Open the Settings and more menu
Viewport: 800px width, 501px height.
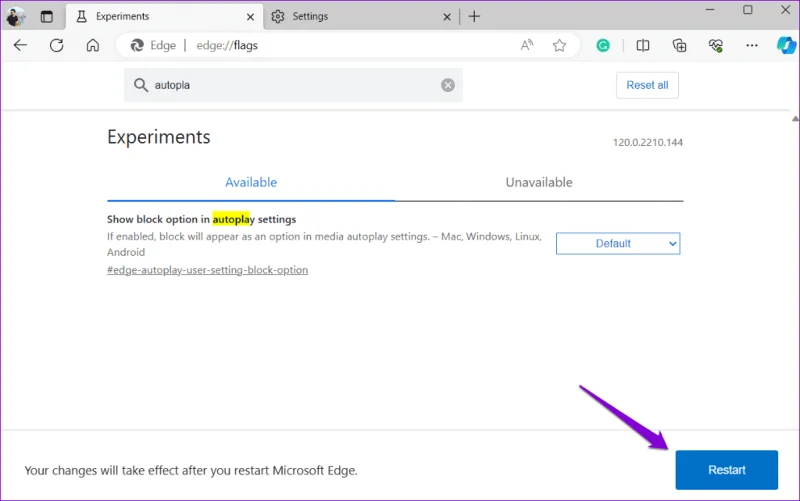(752, 45)
